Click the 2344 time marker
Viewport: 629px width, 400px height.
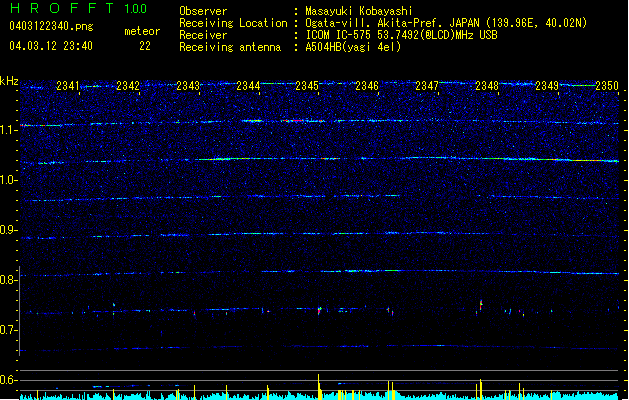[x=248, y=86]
